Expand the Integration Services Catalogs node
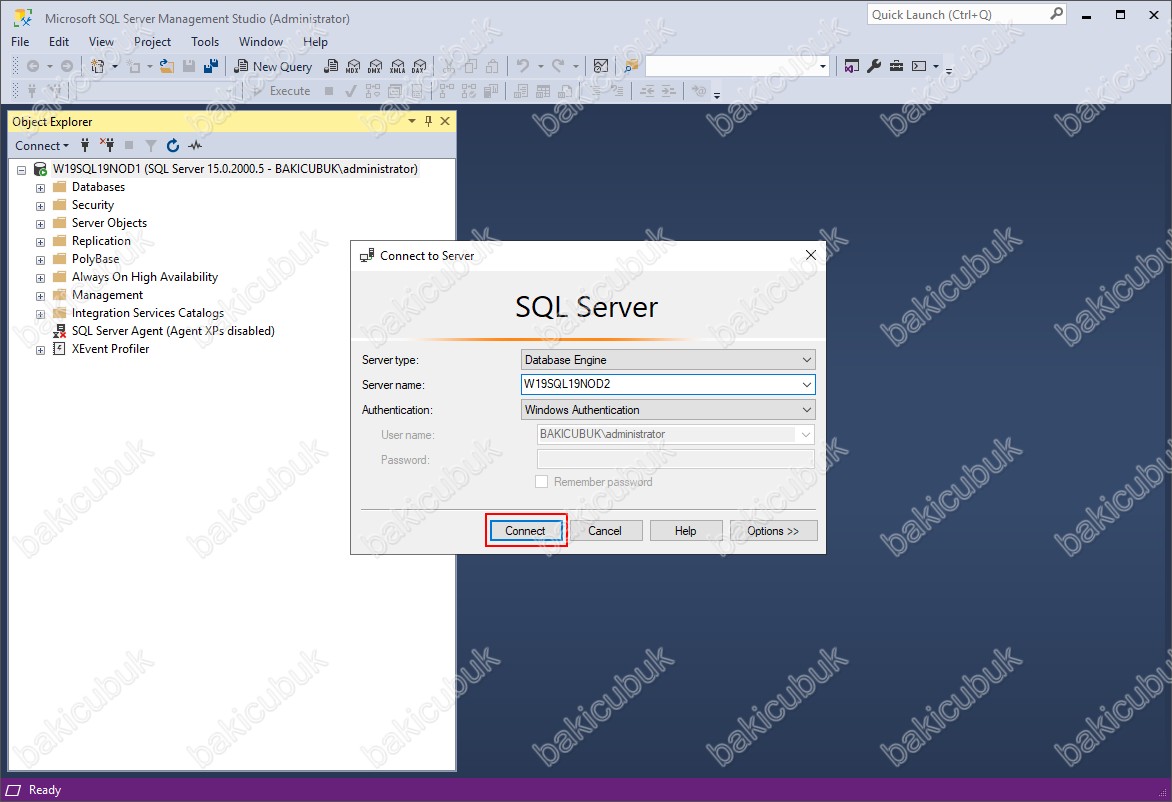The image size is (1172, 802). [x=40, y=314]
